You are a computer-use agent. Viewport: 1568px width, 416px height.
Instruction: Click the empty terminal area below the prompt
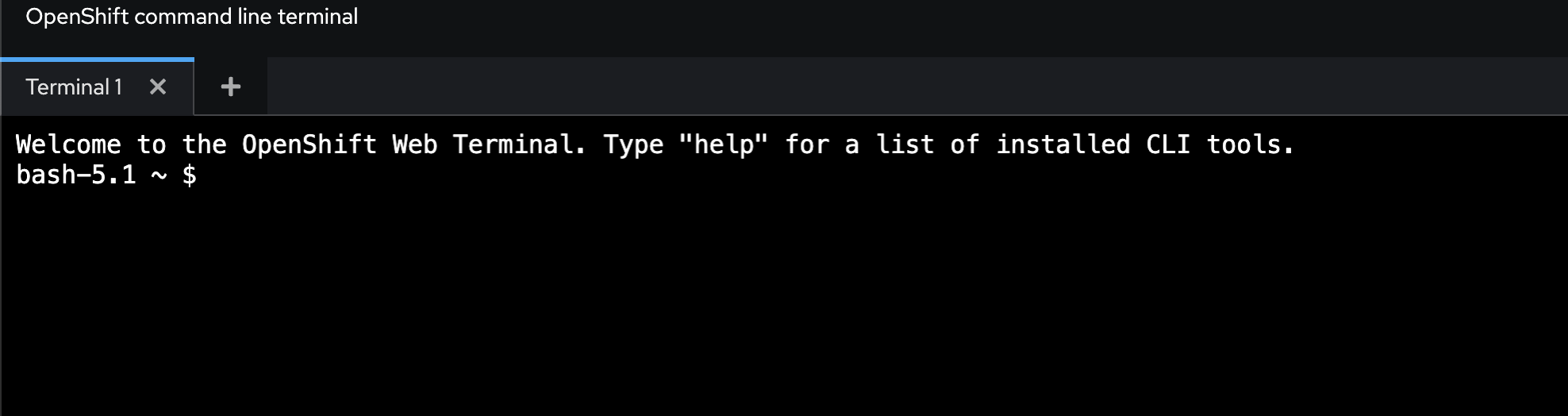tap(784, 302)
